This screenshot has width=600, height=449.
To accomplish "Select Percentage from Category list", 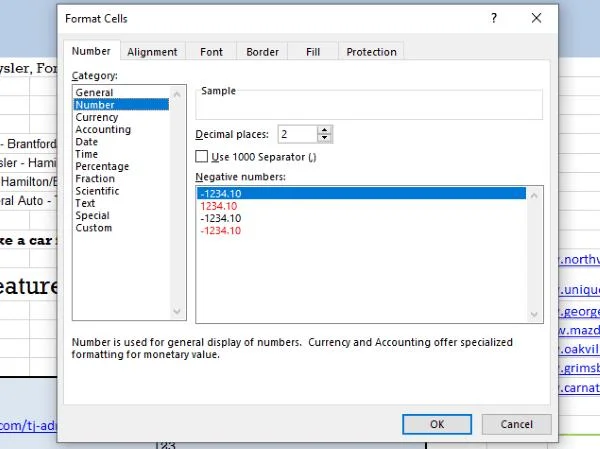I will [102, 166].
